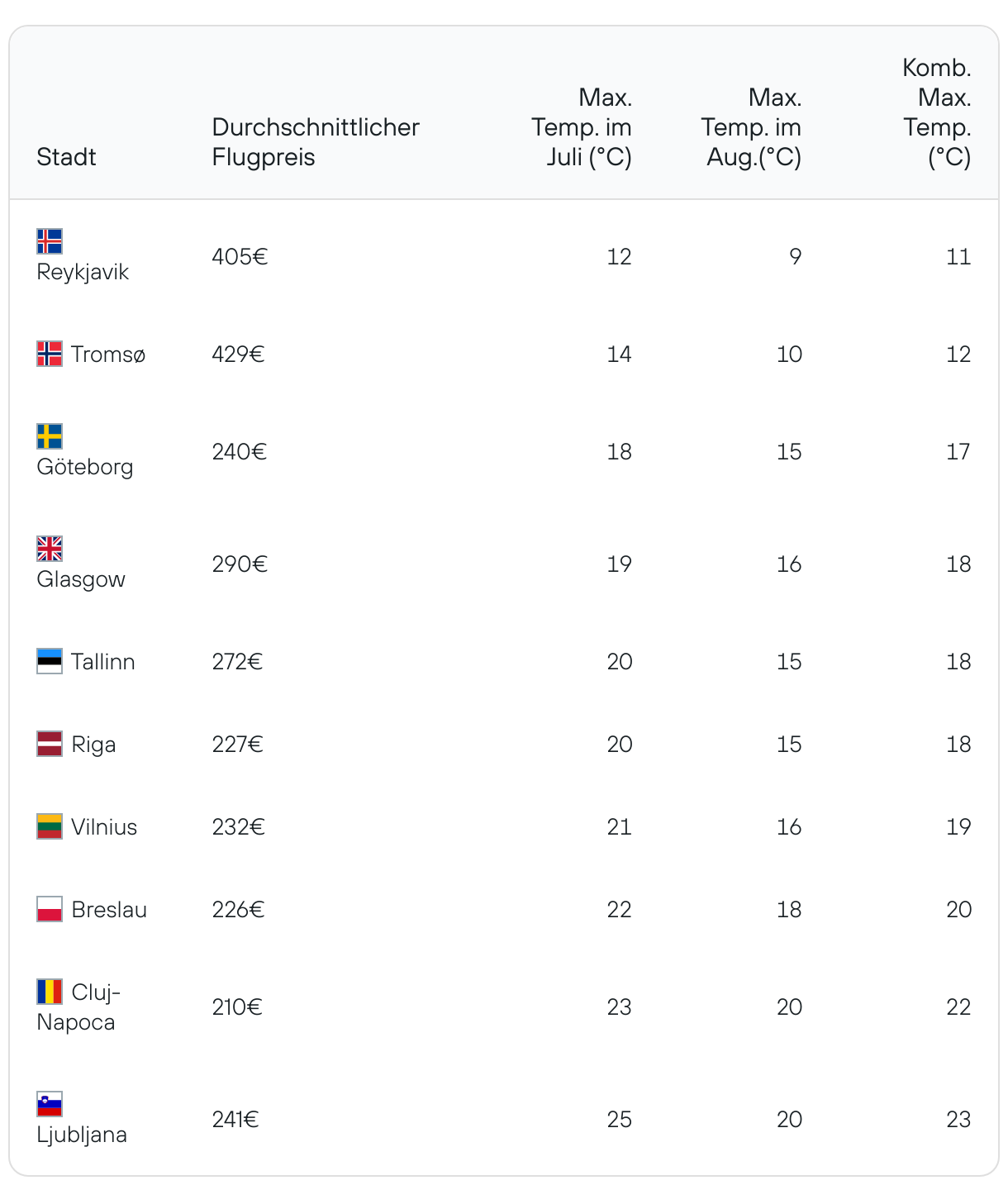
Task: Click the Romanian flag beside Cluj-Napoca
Action: [x=50, y=992]
